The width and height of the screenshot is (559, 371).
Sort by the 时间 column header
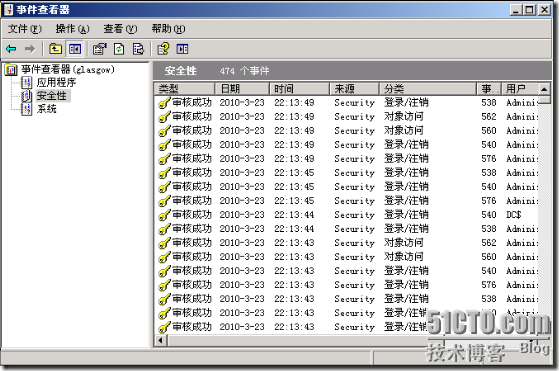tap(299, 88)
